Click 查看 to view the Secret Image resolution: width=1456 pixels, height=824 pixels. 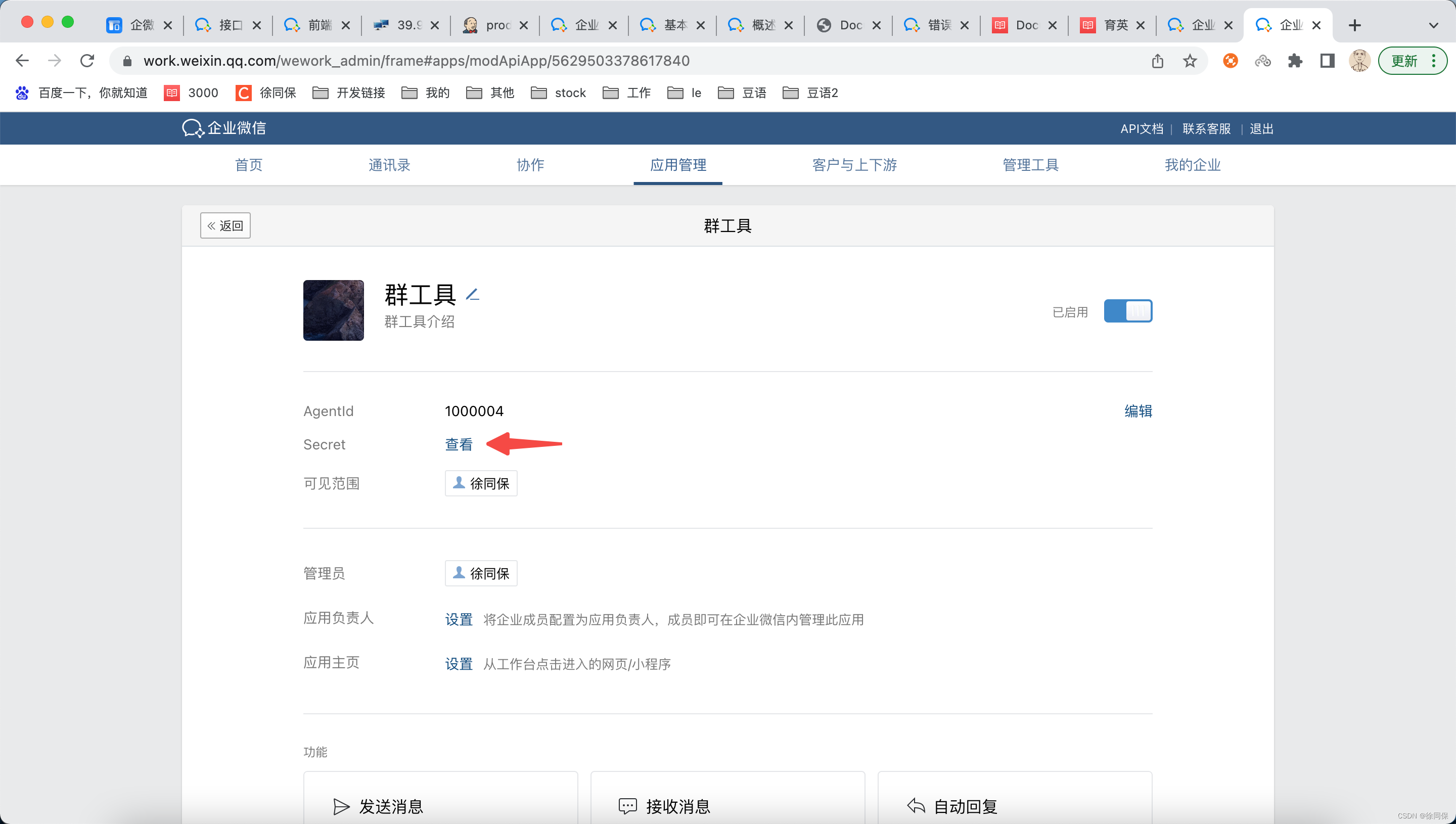459,445
